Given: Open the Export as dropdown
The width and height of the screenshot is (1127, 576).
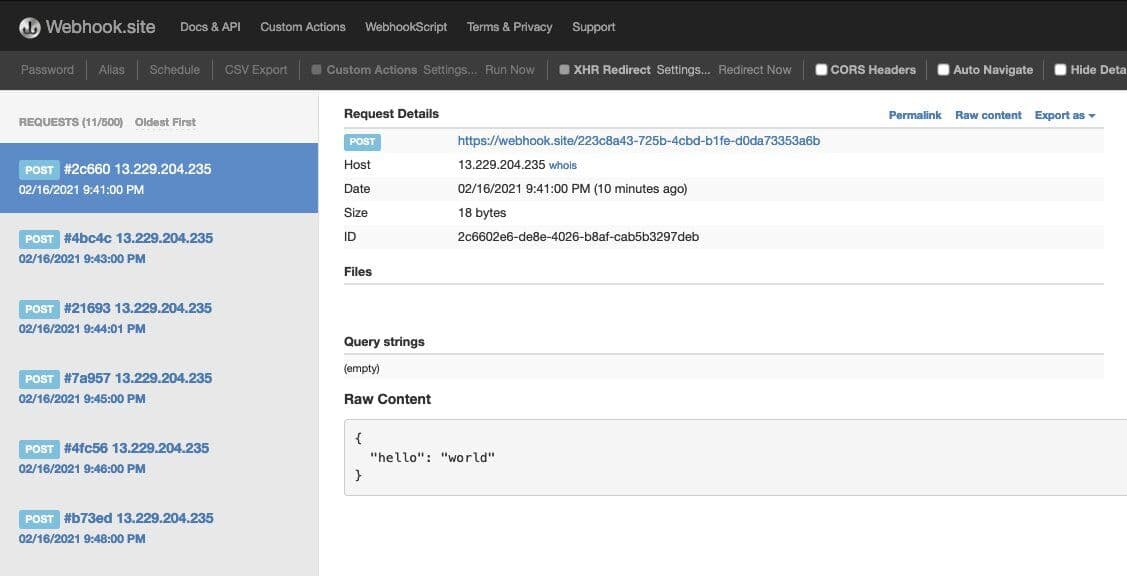Looking at the screenshot, I should coord(1063,115).
